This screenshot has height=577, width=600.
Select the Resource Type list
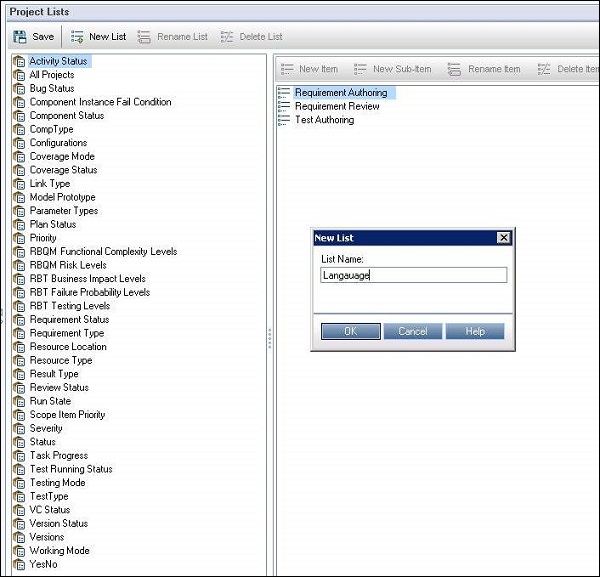tap(61, 361)
